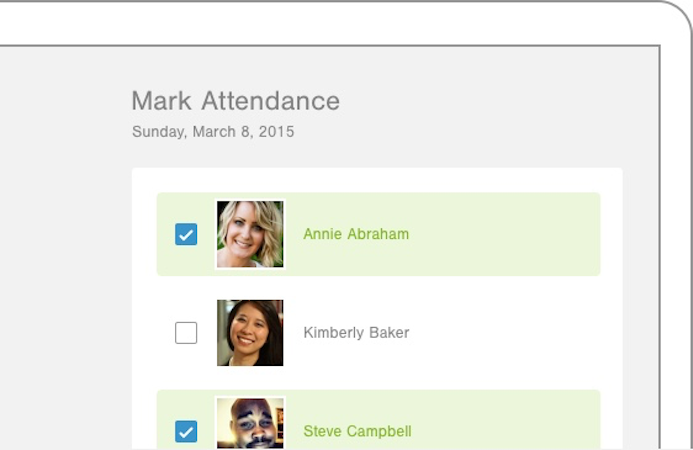
Task: Select the Kimberly Baker name text
Action: 356,333
